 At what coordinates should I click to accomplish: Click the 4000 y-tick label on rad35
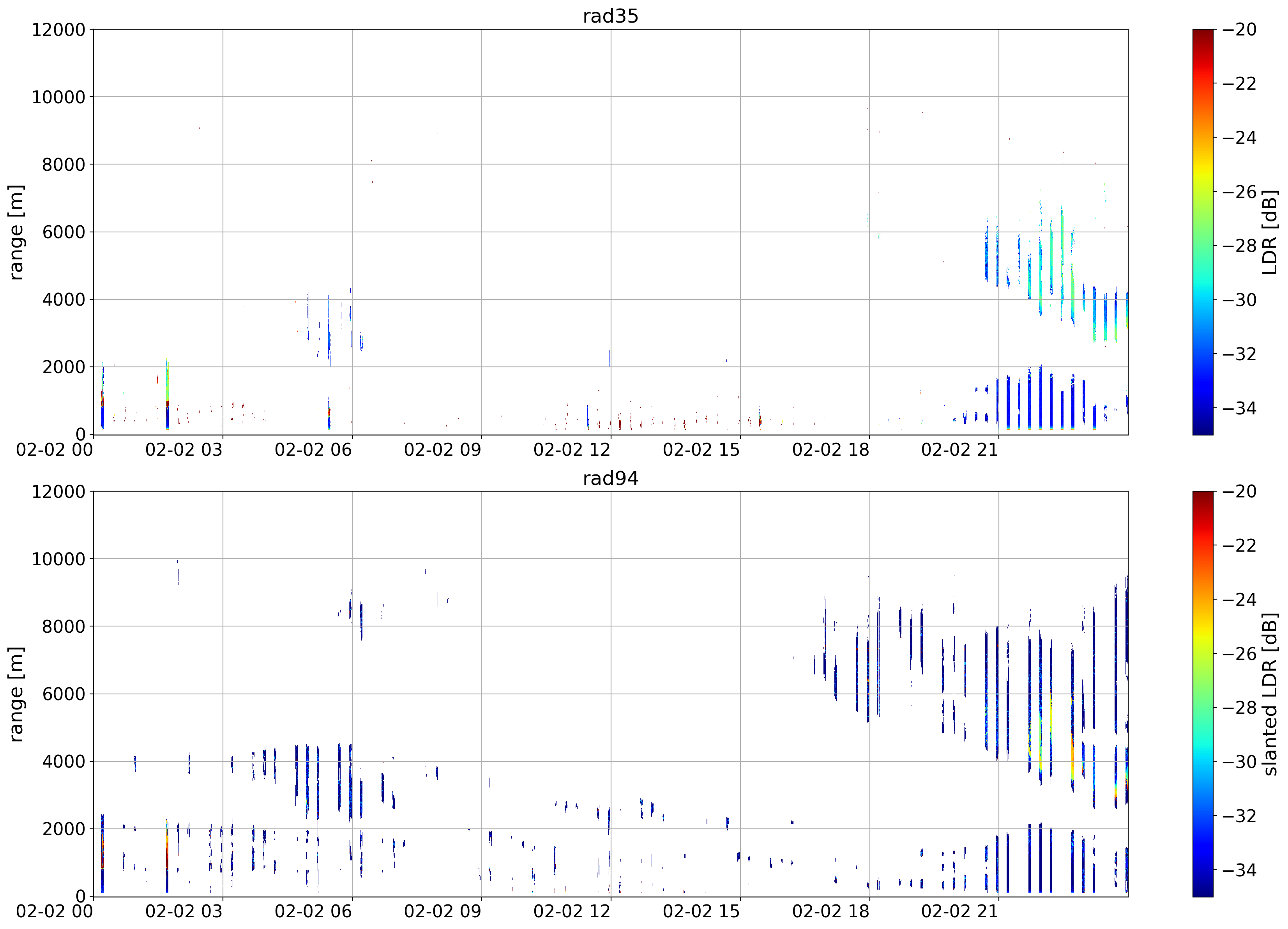click(x=64, y=299)
